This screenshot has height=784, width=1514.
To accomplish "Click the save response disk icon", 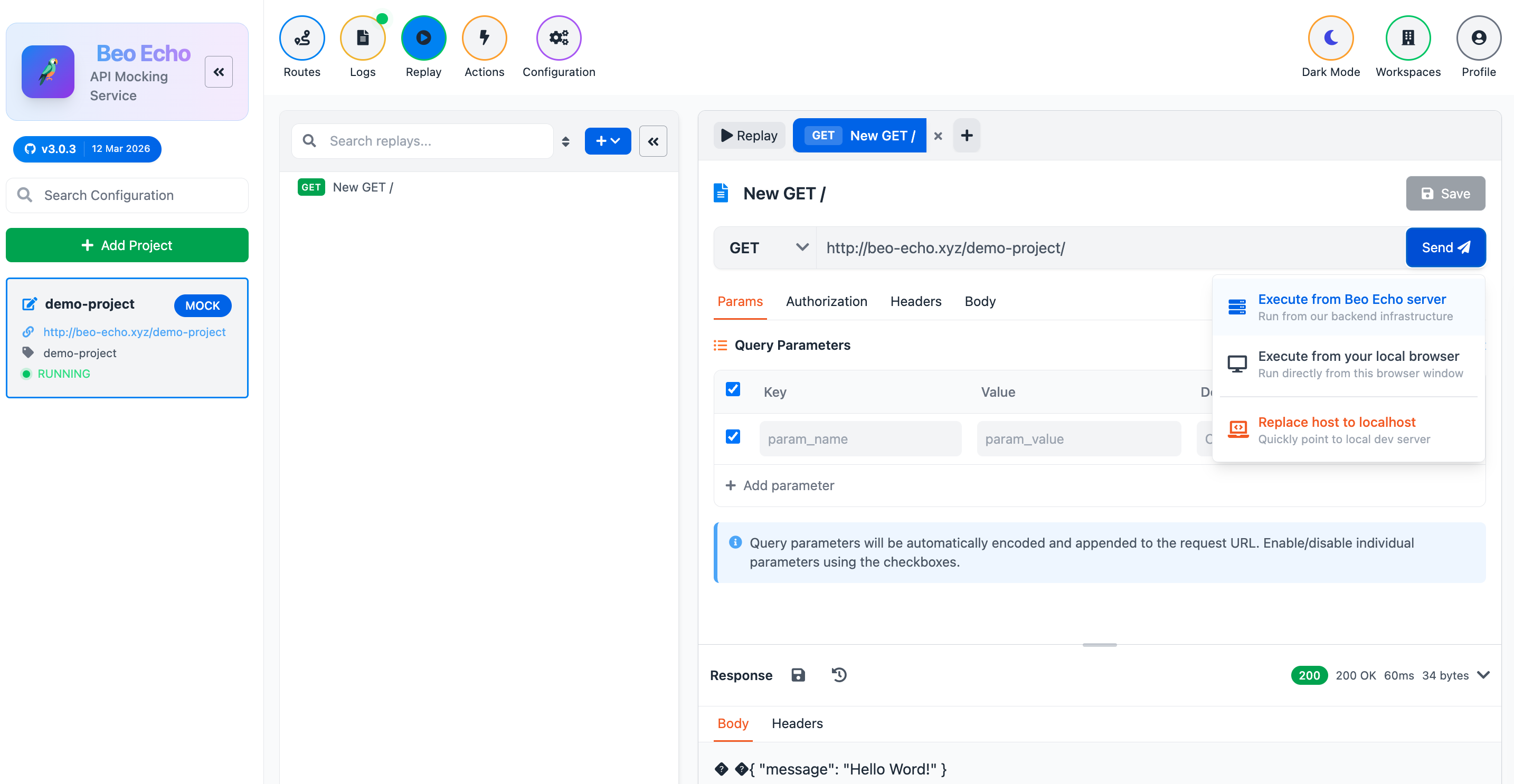I will click(798, 675).
